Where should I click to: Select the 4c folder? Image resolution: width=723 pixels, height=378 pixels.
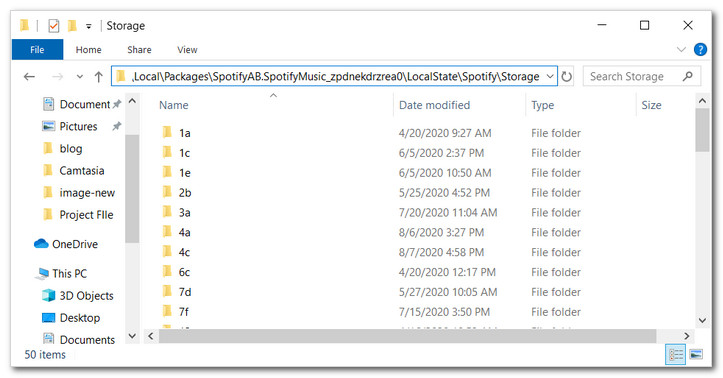184,252
